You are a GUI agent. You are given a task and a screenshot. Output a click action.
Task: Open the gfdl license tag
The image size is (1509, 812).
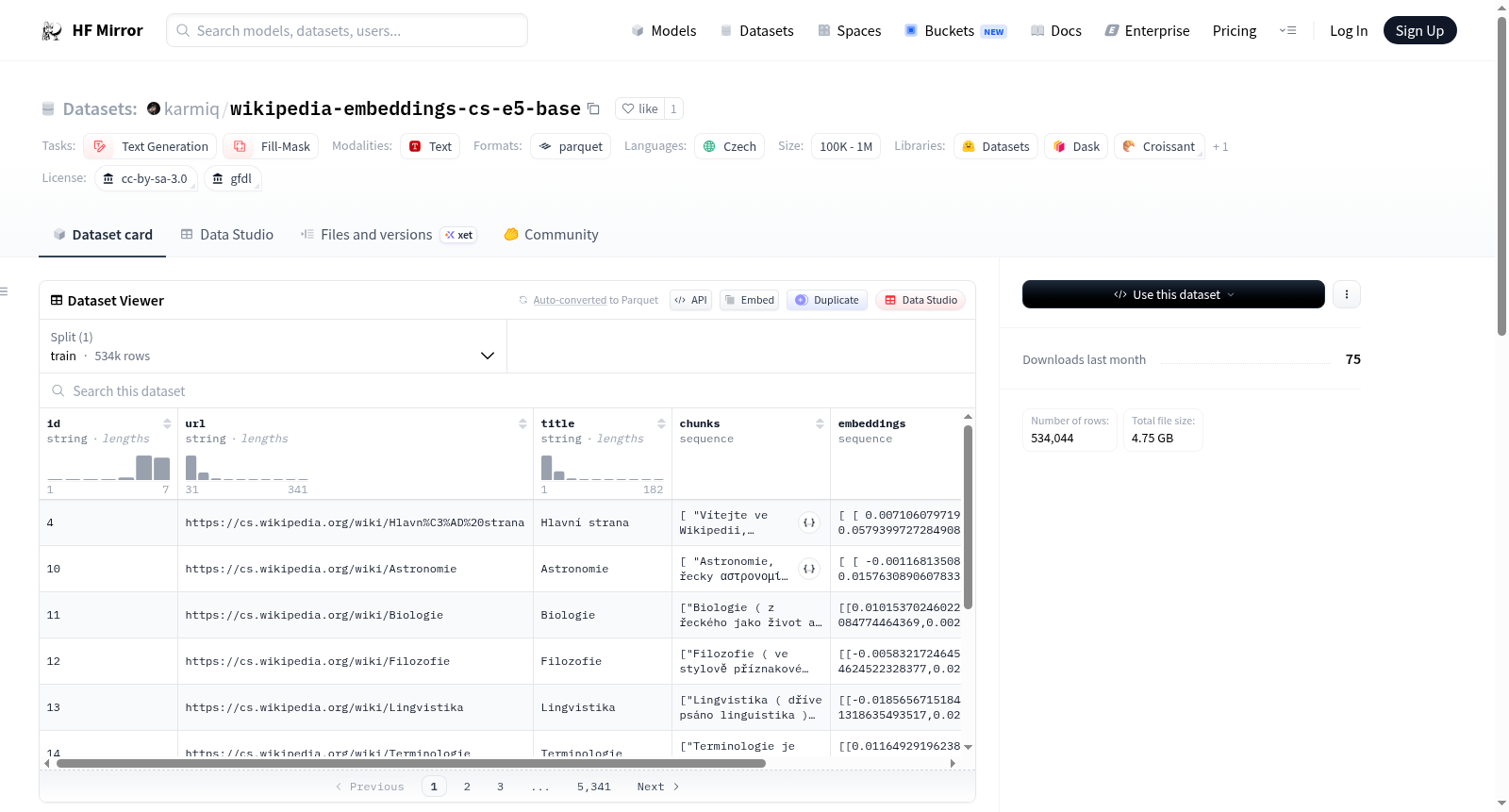[x=232, y=178]
